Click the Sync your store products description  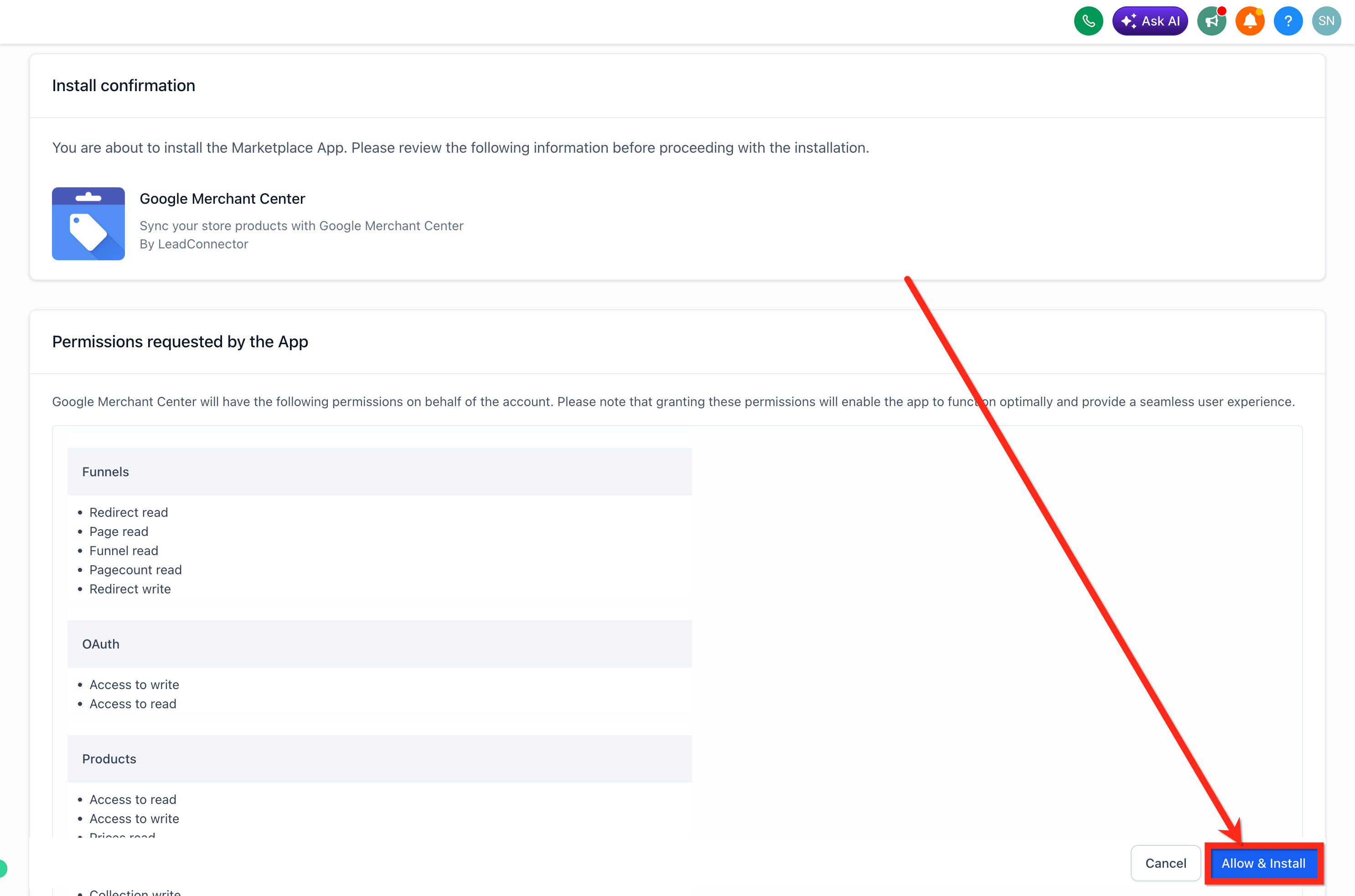301,226
